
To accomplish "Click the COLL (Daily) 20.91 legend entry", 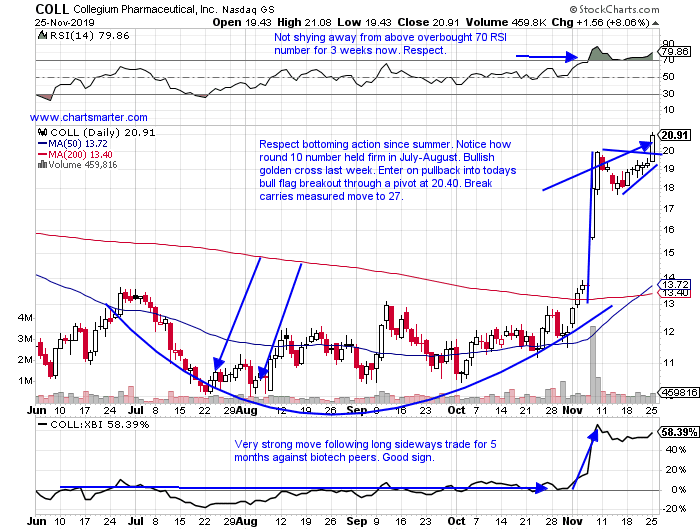I will pos(103,133).
